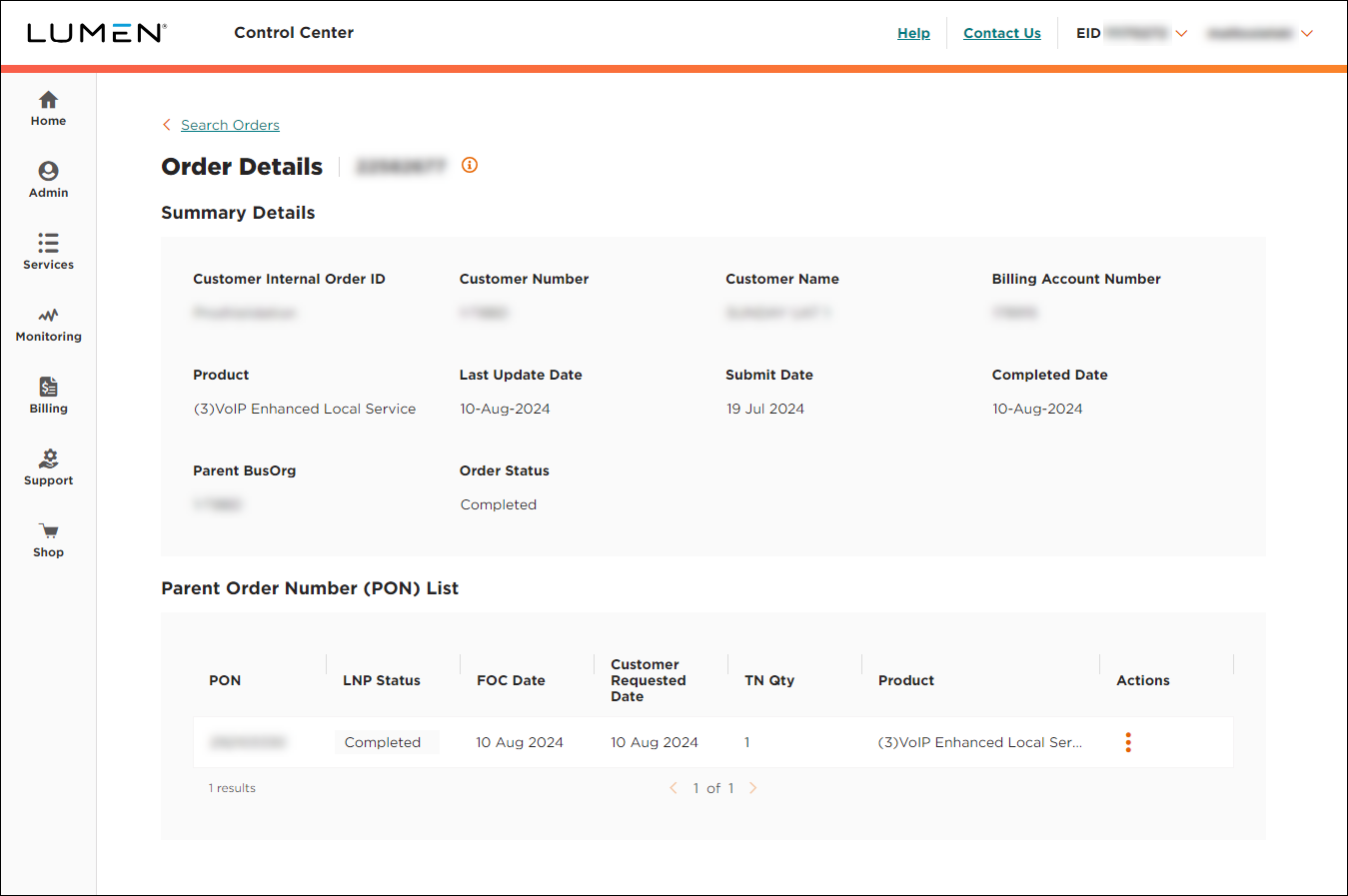
Task: Select the Monitoring sidebar icon
Action: 48,322
